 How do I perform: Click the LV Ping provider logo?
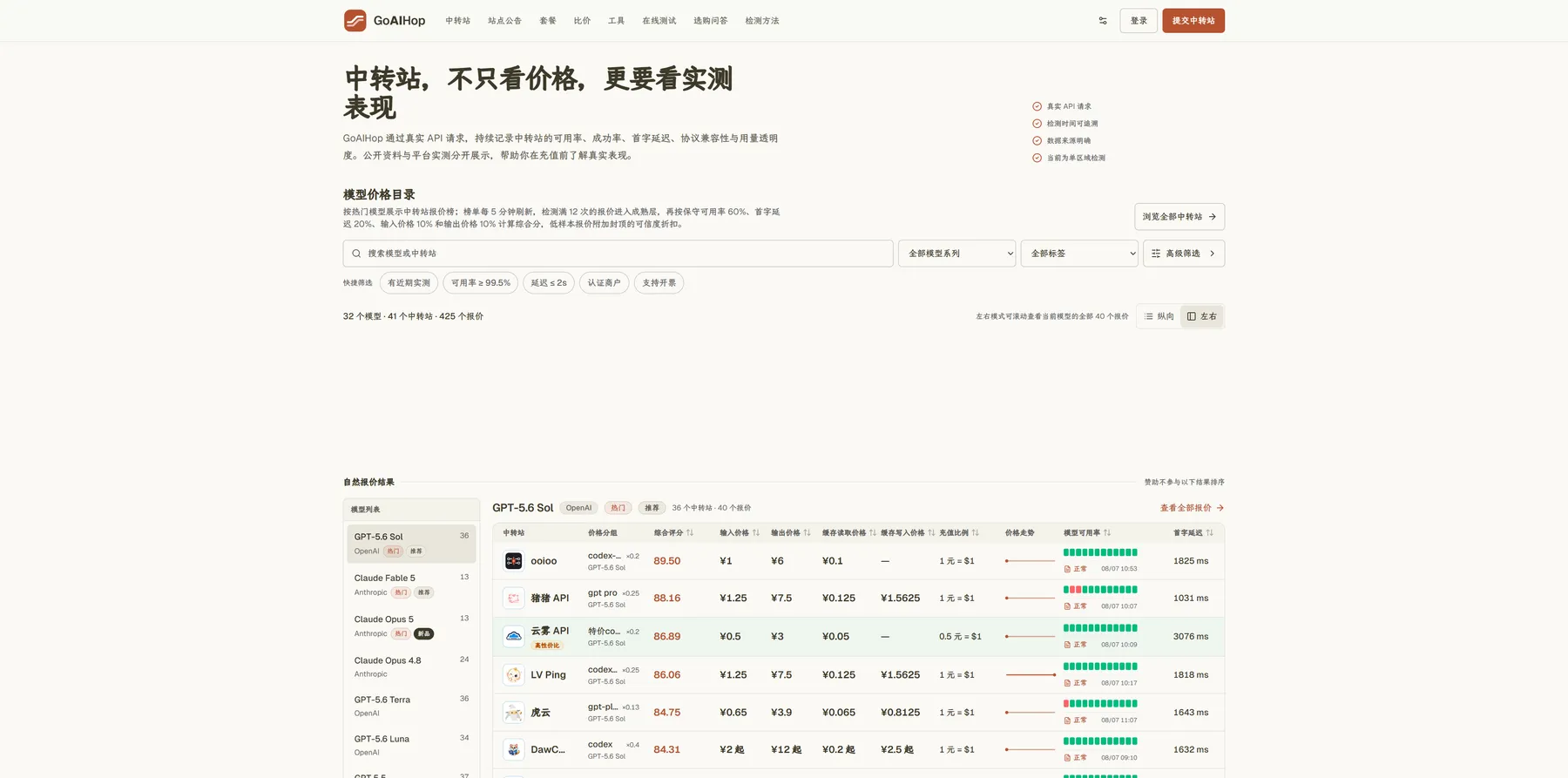click(514, 675)
